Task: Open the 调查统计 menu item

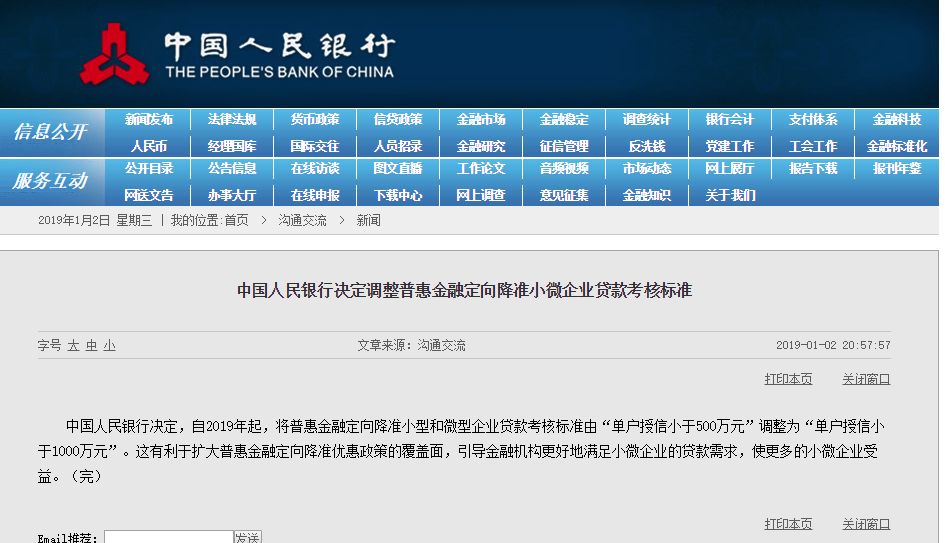Action: coord(647,119)
